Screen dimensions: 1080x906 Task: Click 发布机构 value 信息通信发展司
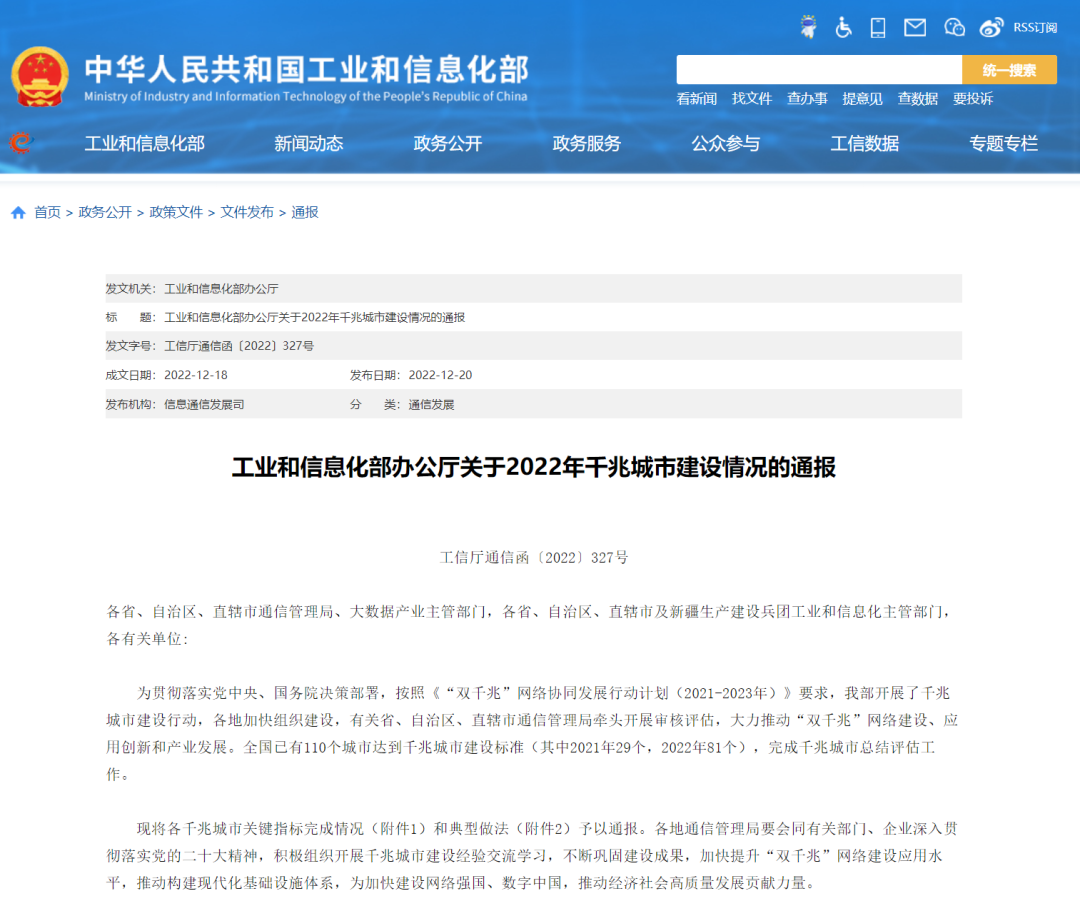204,404
